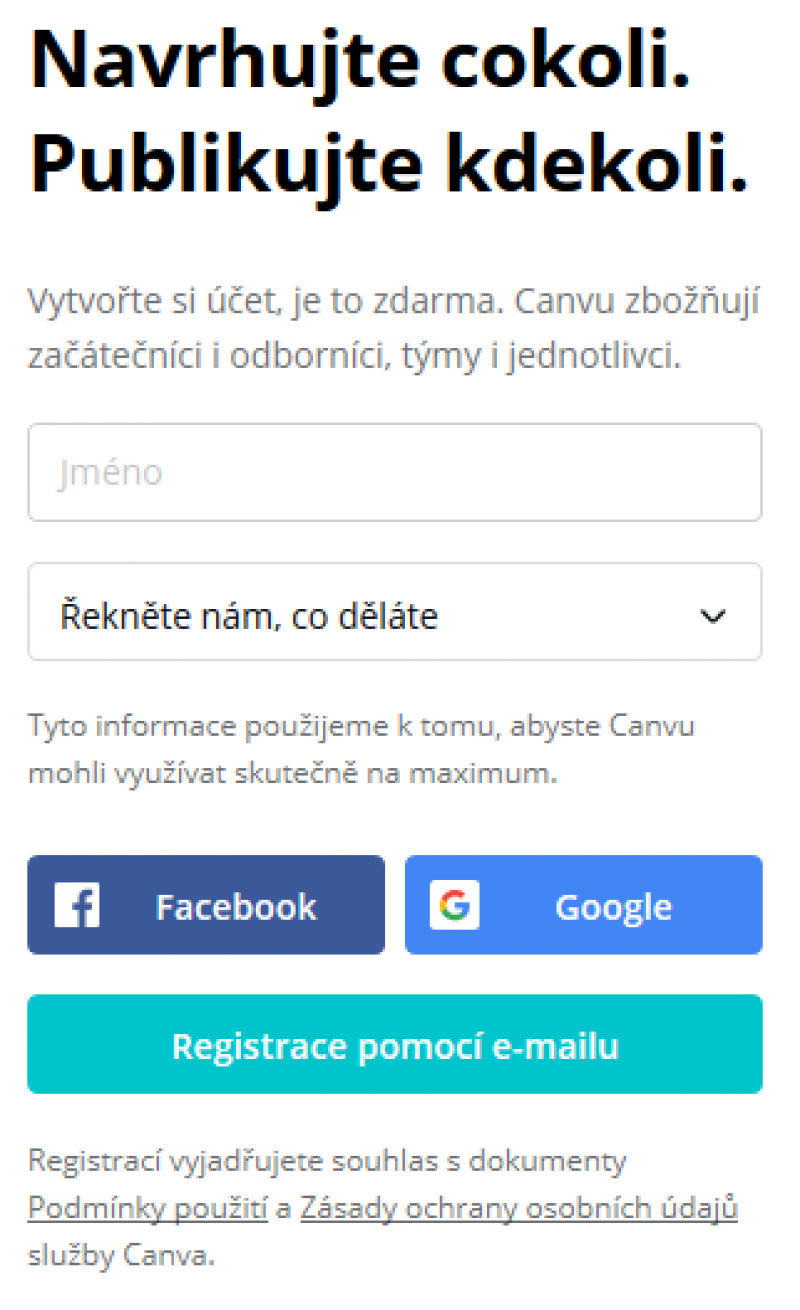Screen dimensions: 800x1310
Task: Select the "Řekněte nám, co děláte" label text
Action: (x=249, y=616)
